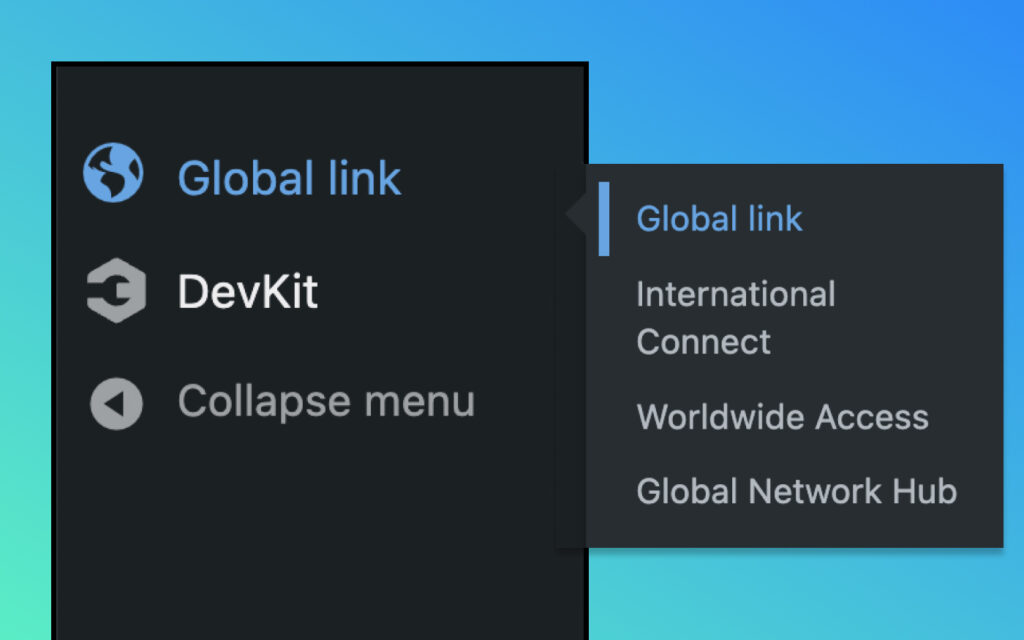
Task: Click the International Connect second line Connect
Action: pos(703,342)
